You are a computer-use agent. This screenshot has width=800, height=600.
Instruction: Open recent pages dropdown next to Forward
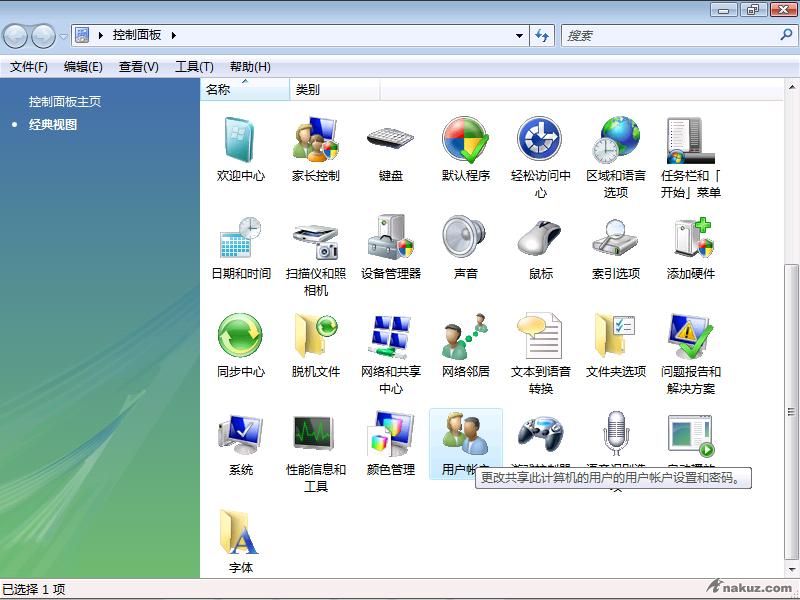(x=63, y=37)
